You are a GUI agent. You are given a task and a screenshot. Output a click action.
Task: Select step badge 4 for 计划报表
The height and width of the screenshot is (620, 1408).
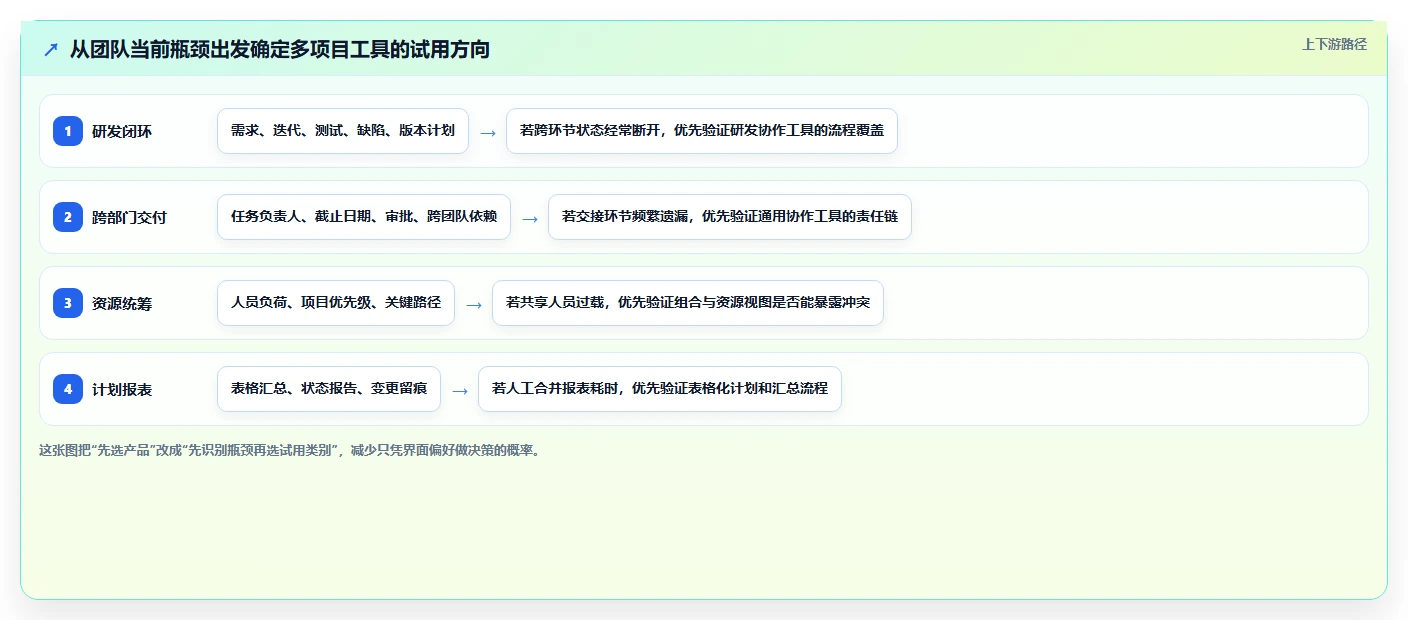(68, 388)
